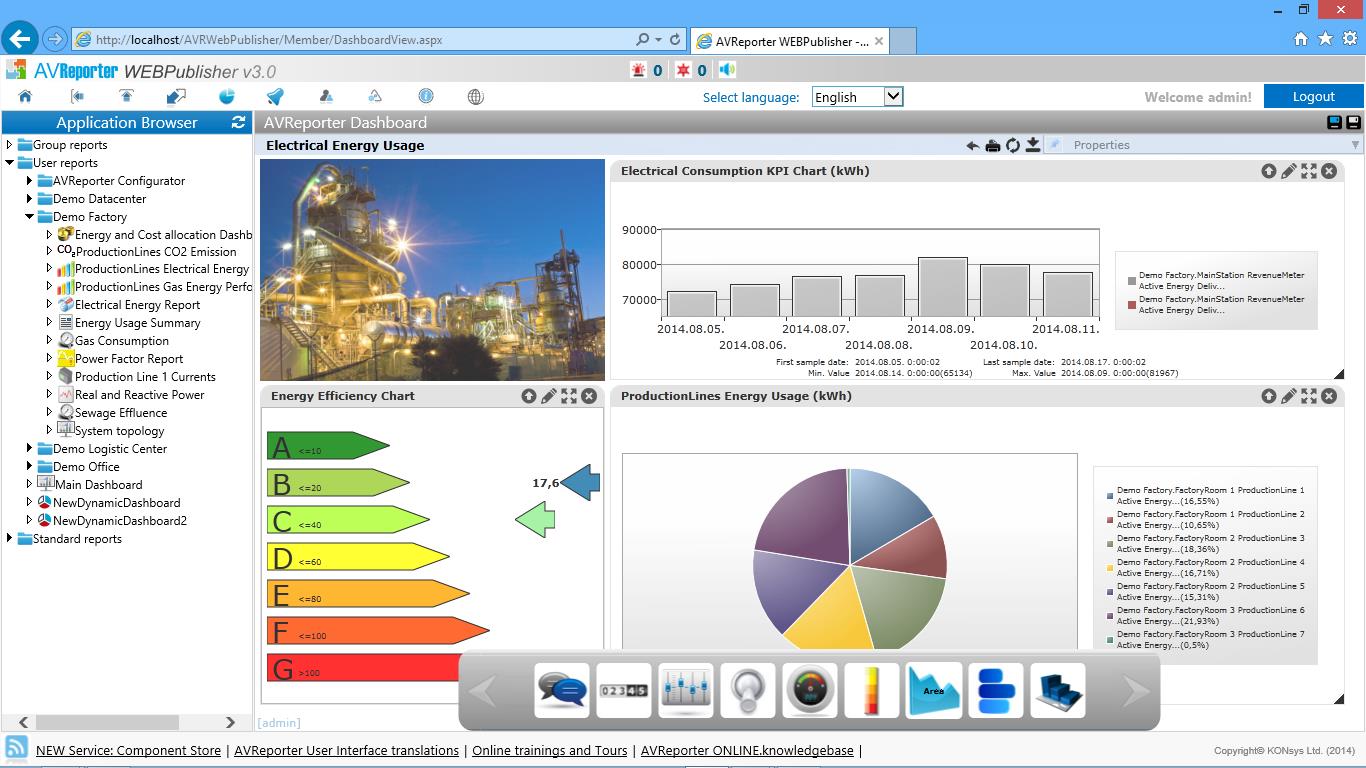Expand the Standard reports tree node
The image size is (1366, 768).
(x=10, y=539)
